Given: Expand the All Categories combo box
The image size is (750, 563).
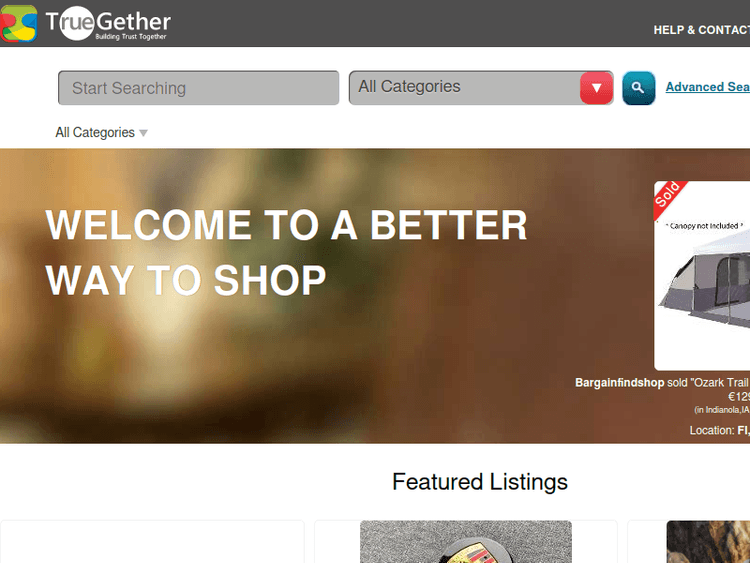Looking at the screenshot, I should [x=481, y=88].
